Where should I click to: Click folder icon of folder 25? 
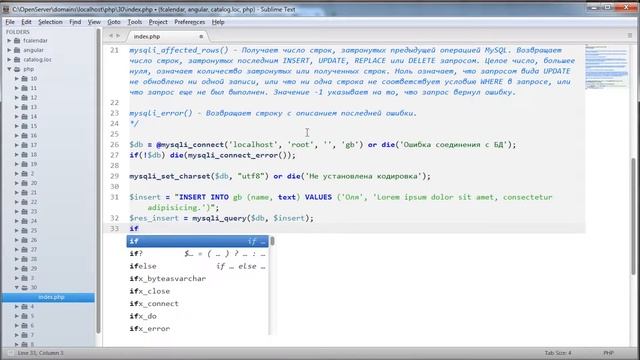[24, 231]
